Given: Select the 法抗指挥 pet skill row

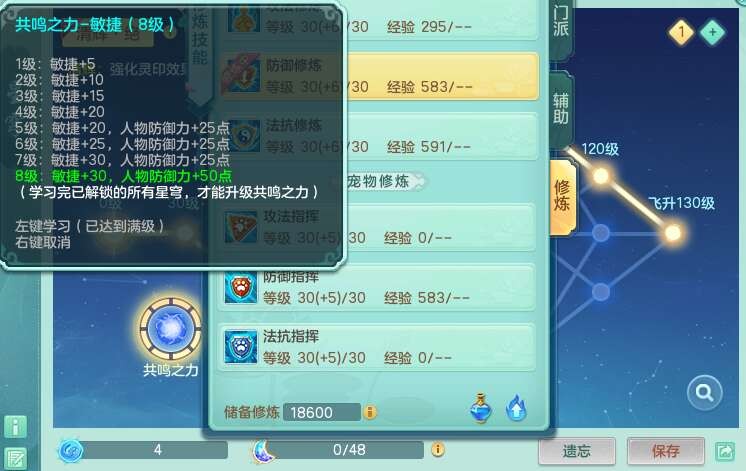Looking at the screenshot, I should tap(376, 347).
